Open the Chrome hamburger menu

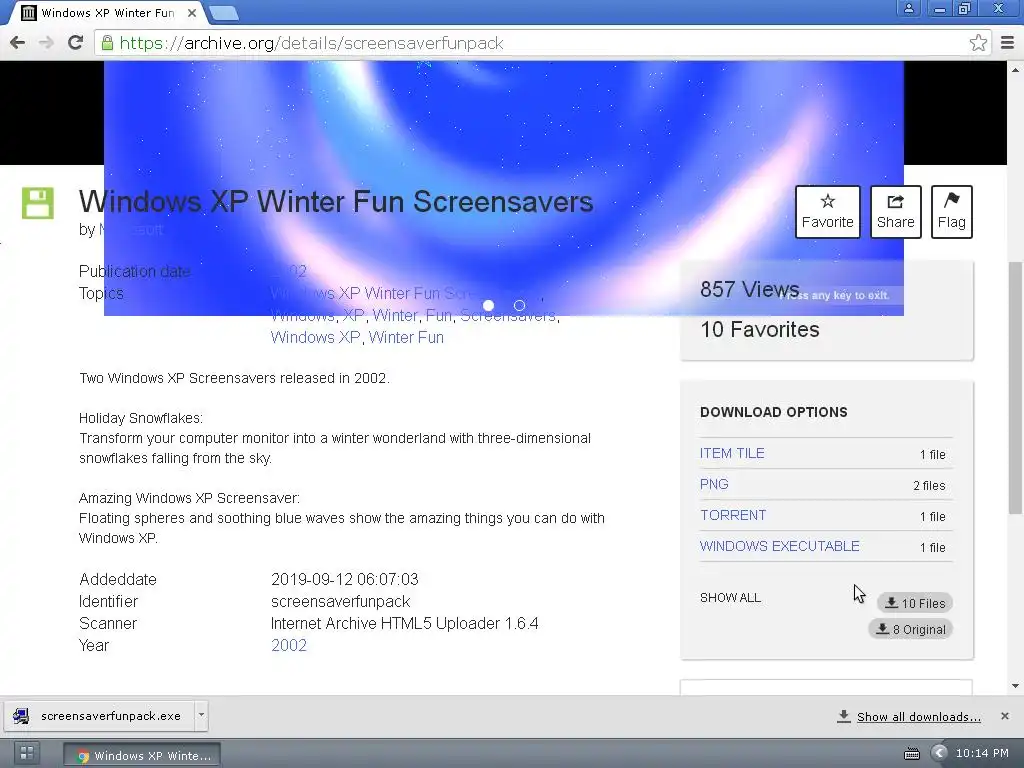click(1007, 43)
